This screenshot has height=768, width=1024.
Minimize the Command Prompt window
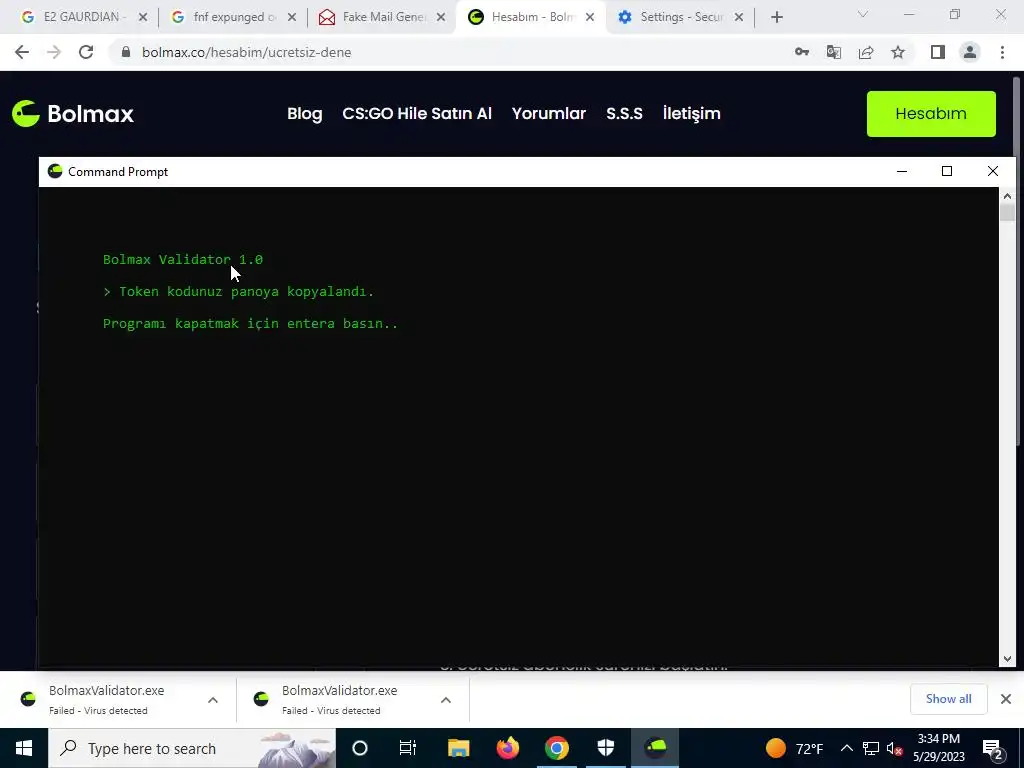click(902, 171)
